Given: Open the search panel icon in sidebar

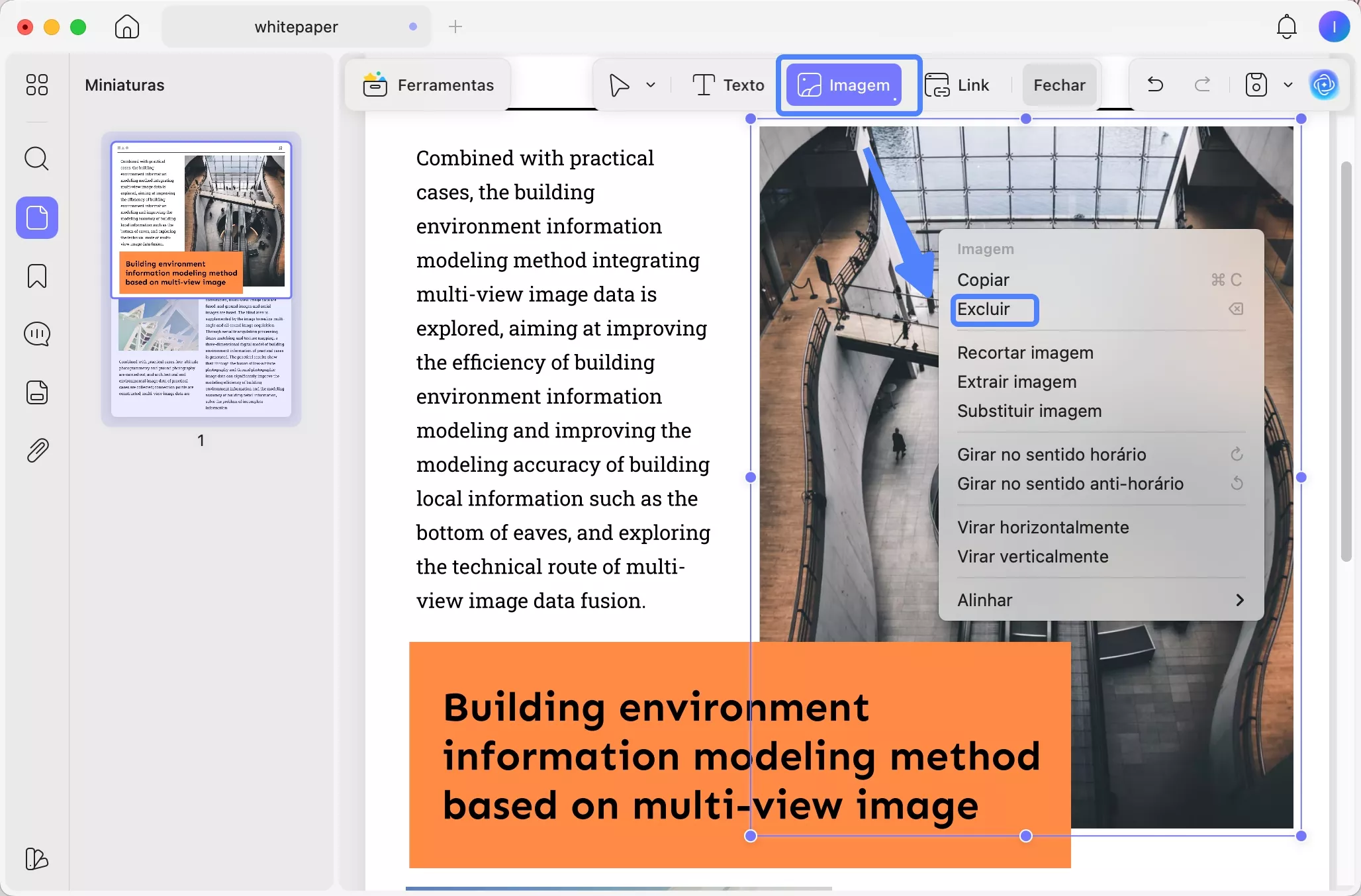Looking at the screenshot, I should [x=36, y=159].
